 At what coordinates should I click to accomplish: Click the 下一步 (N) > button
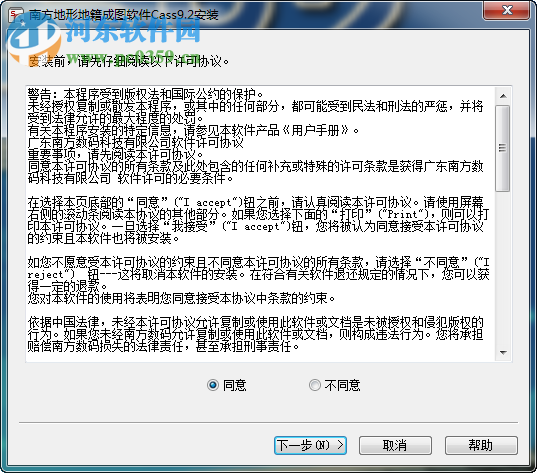(x=310, y=445)
